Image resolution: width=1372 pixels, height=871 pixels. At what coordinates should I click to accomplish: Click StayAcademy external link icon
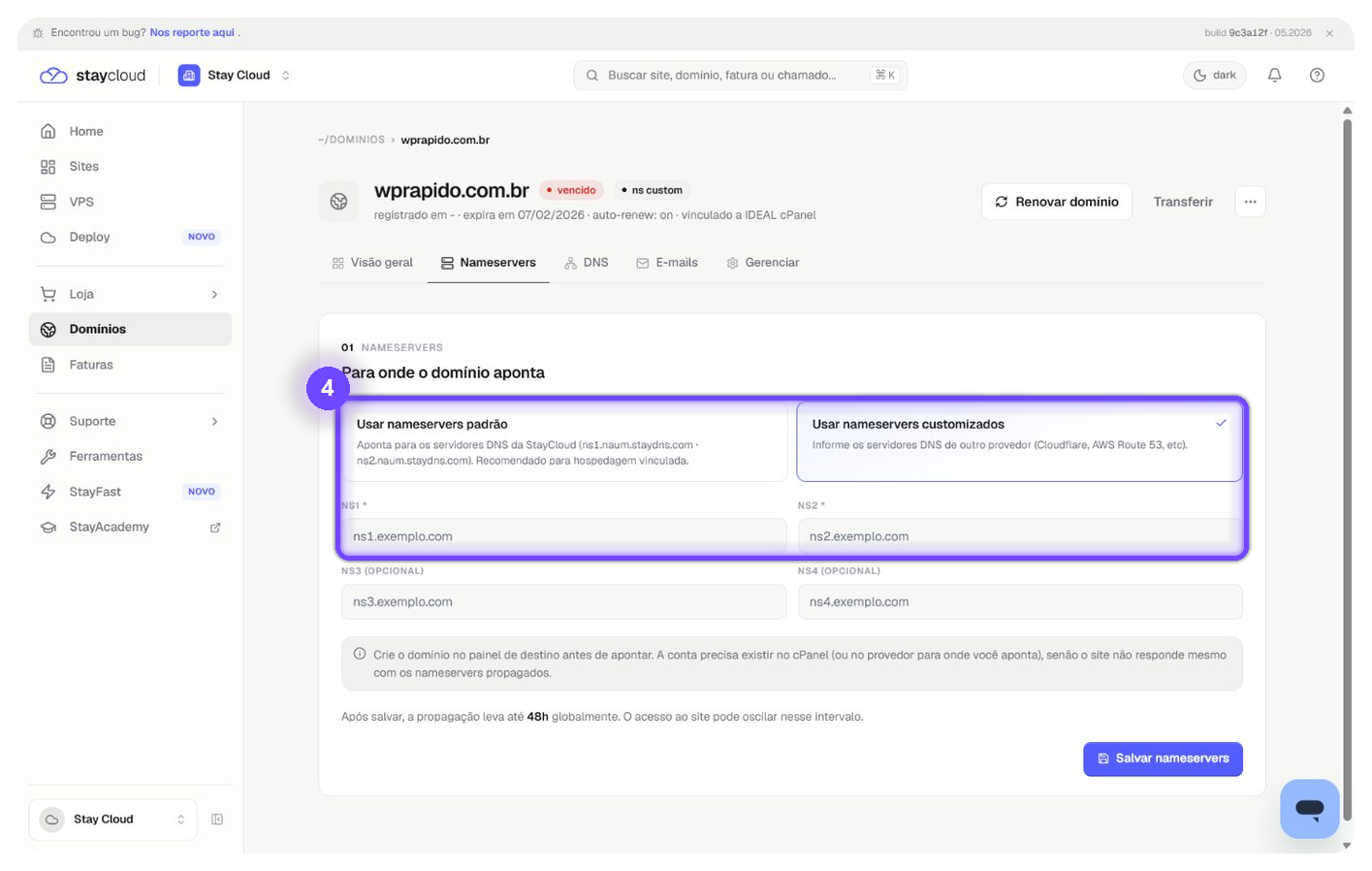215,528
